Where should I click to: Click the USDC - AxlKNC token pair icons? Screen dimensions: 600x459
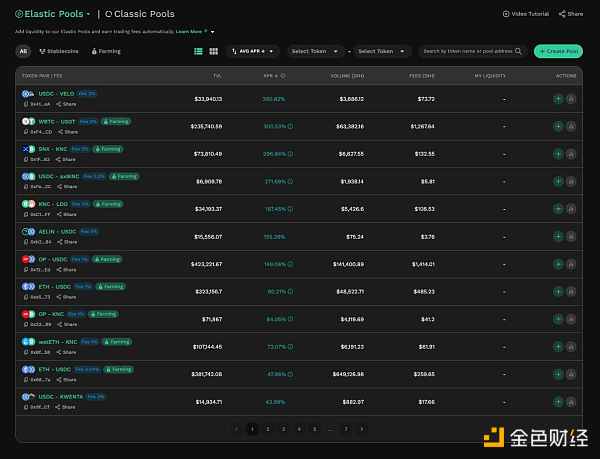[x=28, y=176]
